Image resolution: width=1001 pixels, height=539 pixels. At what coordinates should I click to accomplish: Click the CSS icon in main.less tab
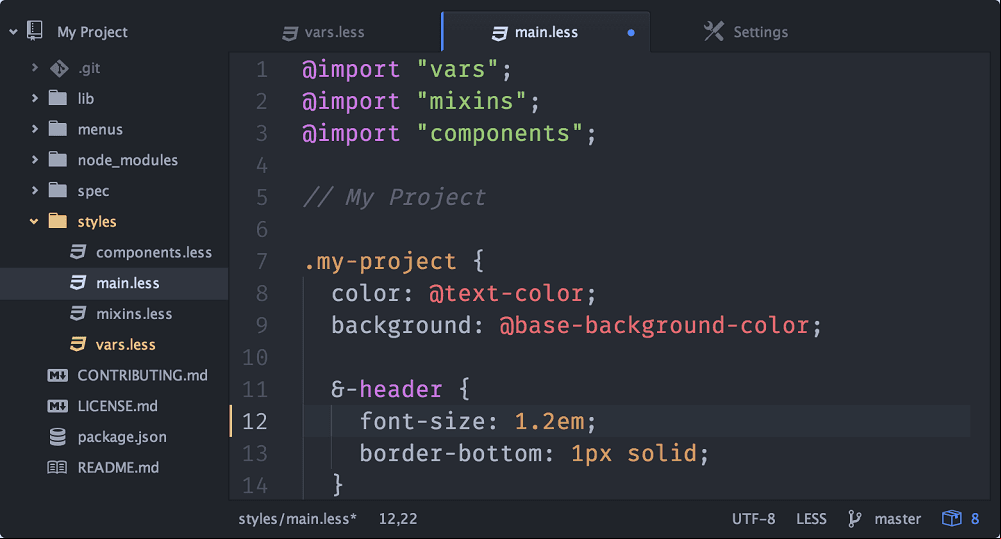(500, 33)
